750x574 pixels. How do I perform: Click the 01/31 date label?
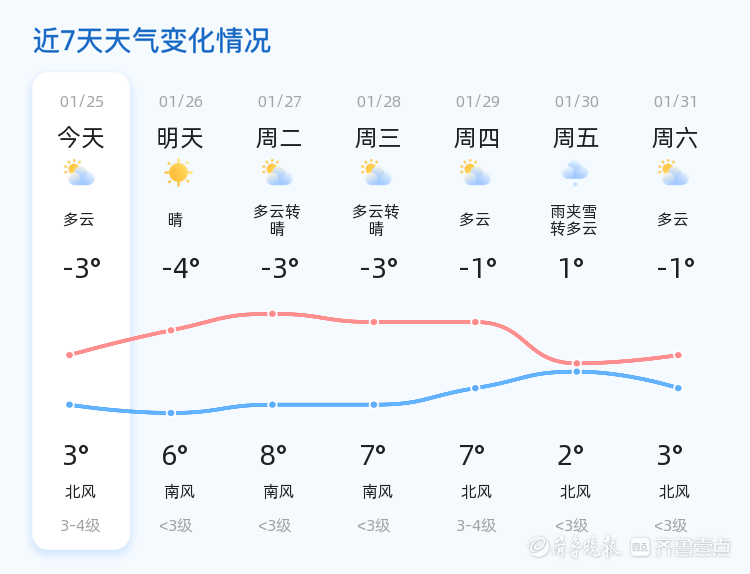click(x=675, y=102)
